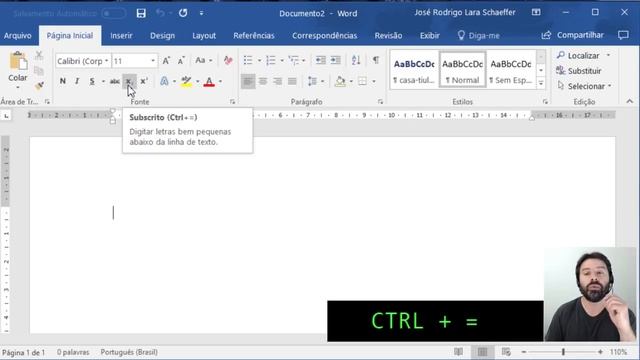Switch to the Layout tab
The image size is (640, 360).
click(x=204, y=36)
